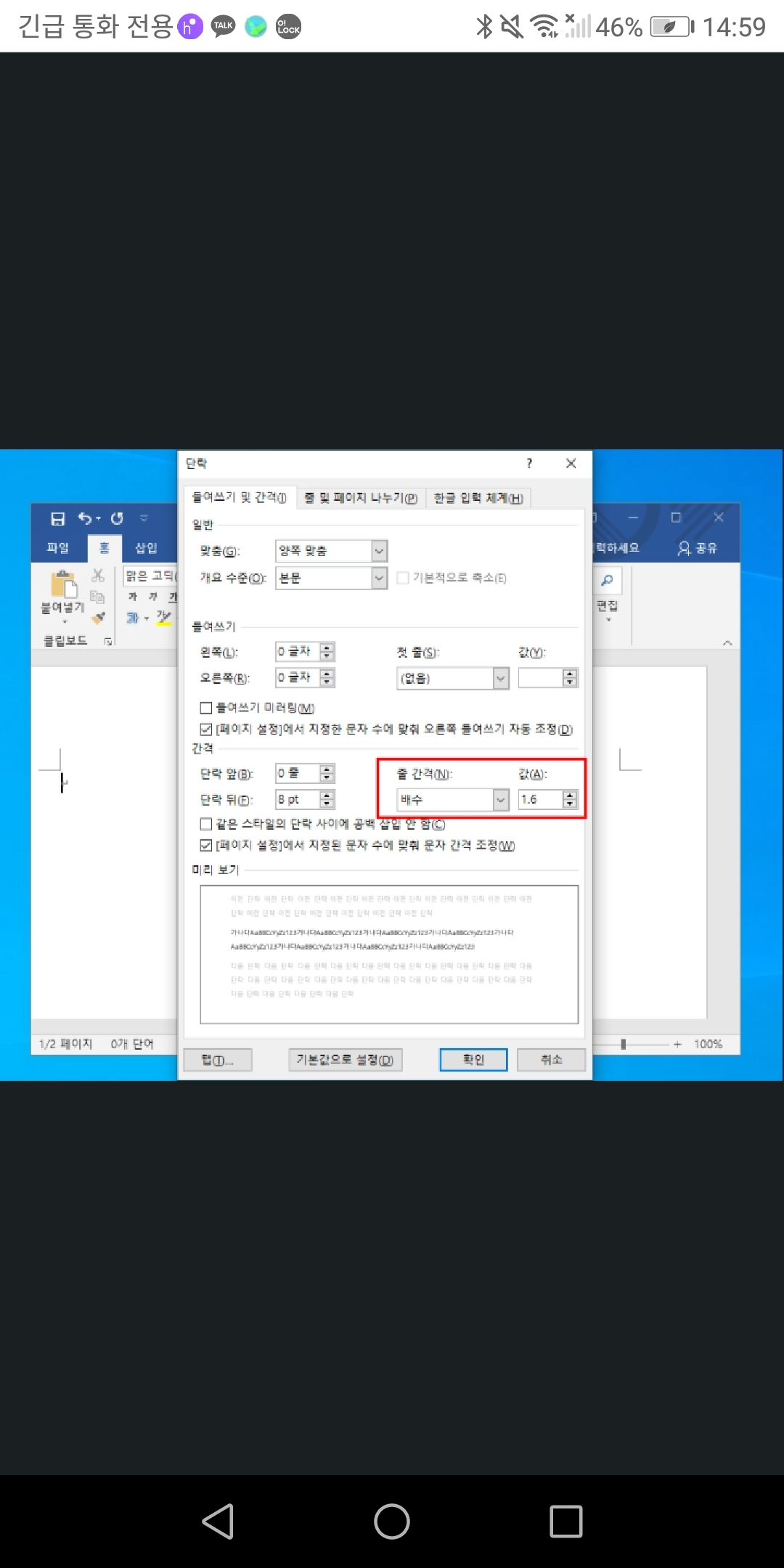Viewport: 784px width, 1568px height.
Task: Select the 줄 및 페이지 나누기 tab
Action: [361, 498]
